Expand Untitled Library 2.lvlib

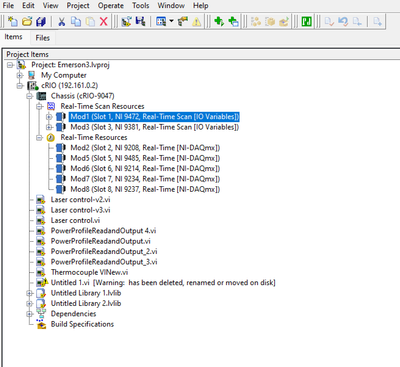(29, 303)
